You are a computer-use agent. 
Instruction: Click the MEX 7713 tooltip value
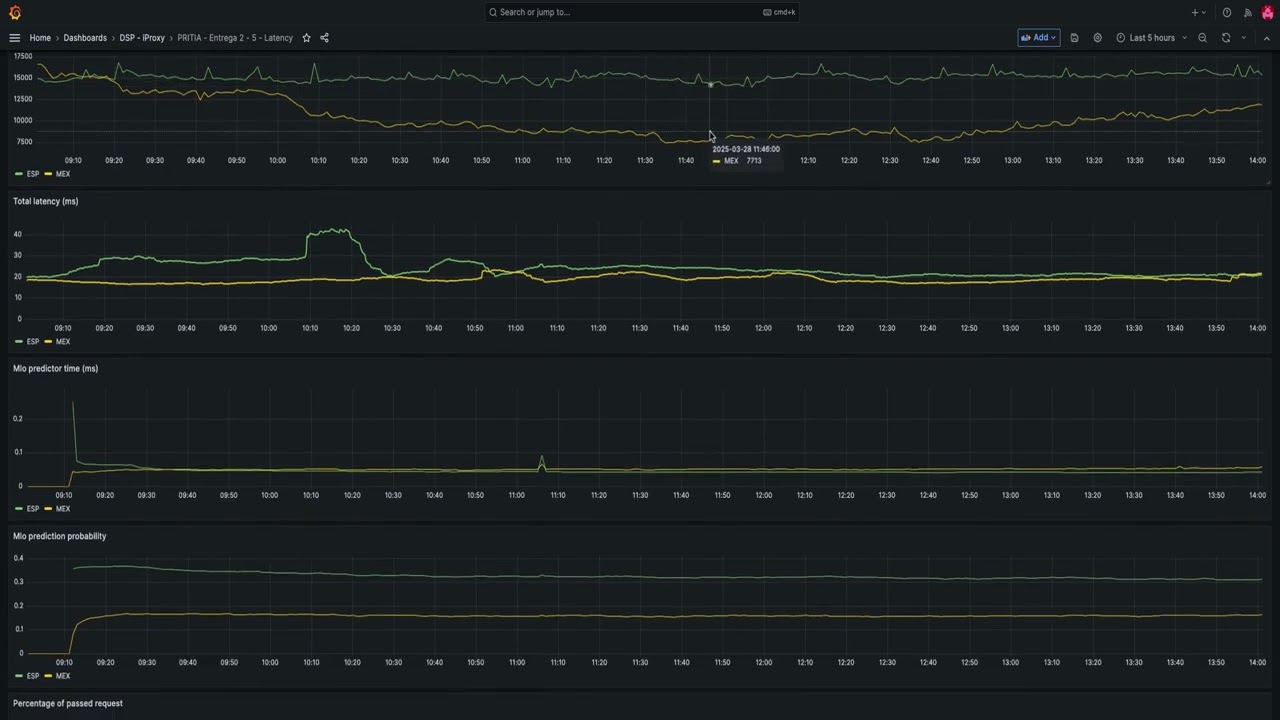pos(754,161)
